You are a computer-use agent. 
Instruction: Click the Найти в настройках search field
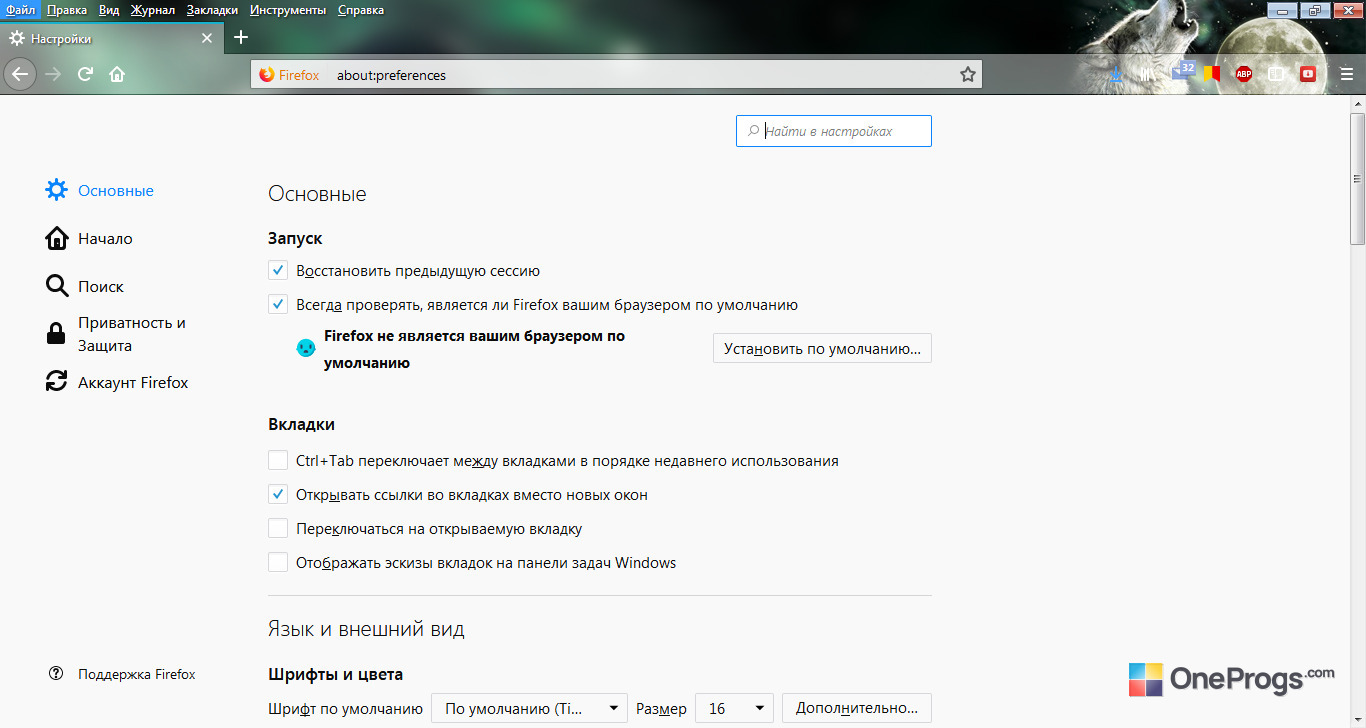pyautogui.click(x=834, y=131)
